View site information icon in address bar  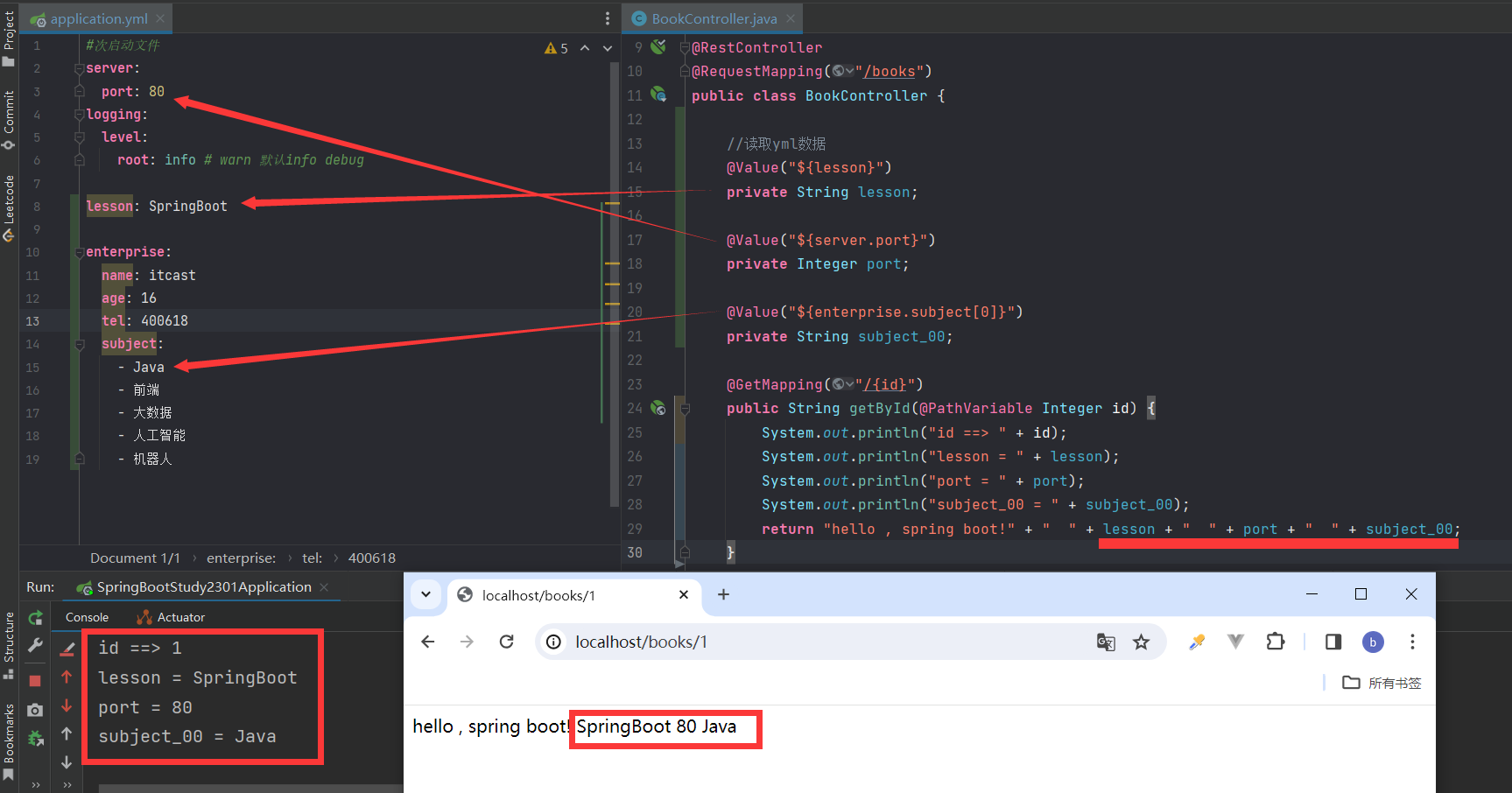pyautogui.click(x=553, y=642)
